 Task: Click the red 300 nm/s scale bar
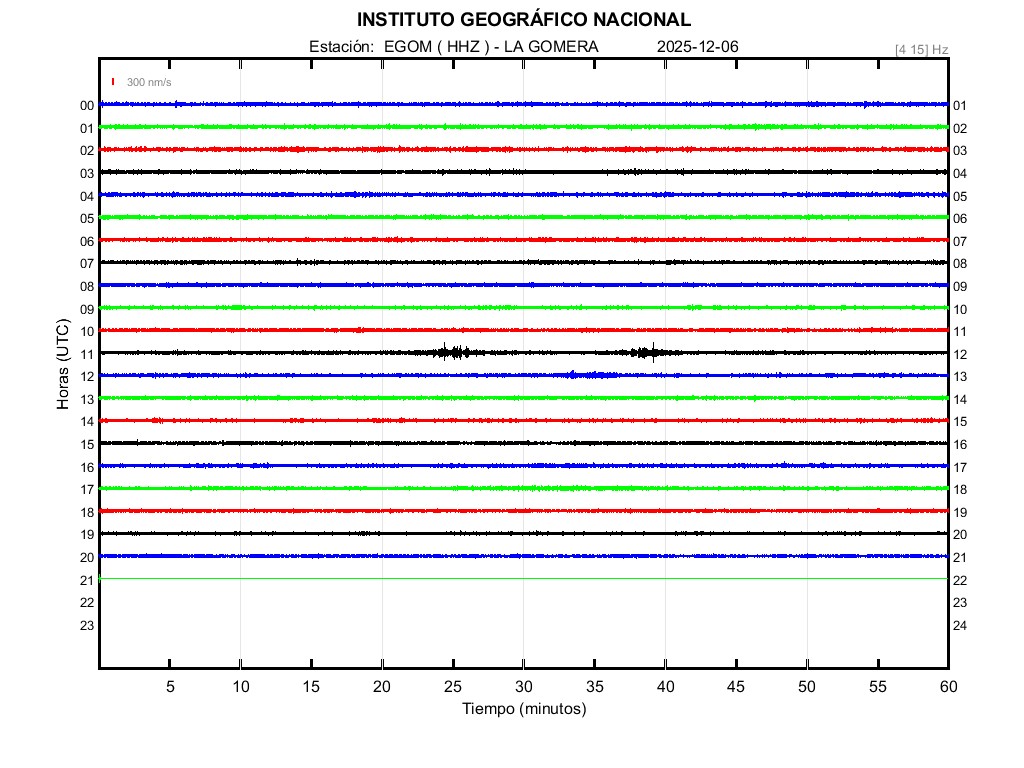click(113, 82)
